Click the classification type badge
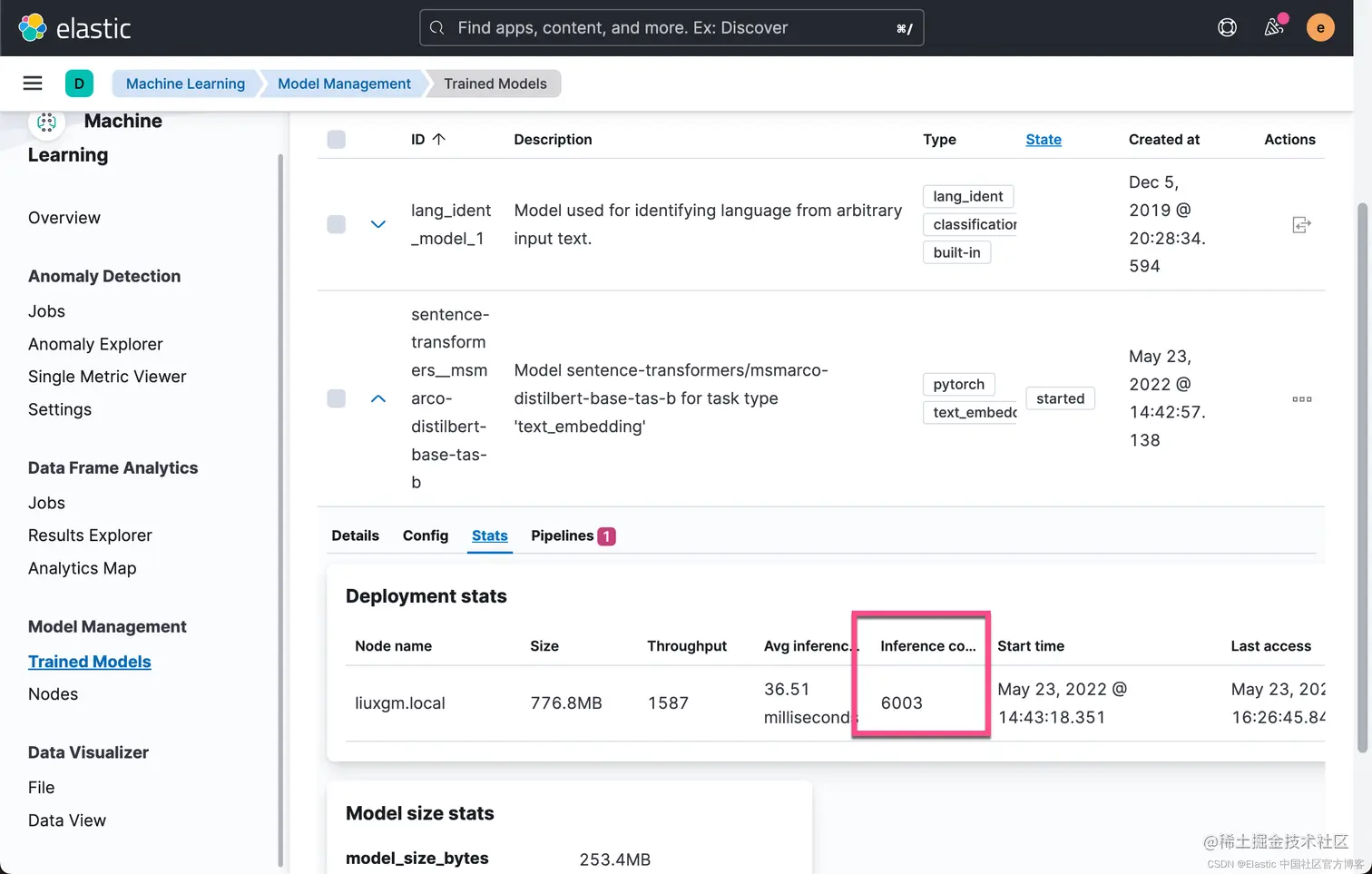The height and width of the screenshot is (874, 1372). tap(970, 224)
